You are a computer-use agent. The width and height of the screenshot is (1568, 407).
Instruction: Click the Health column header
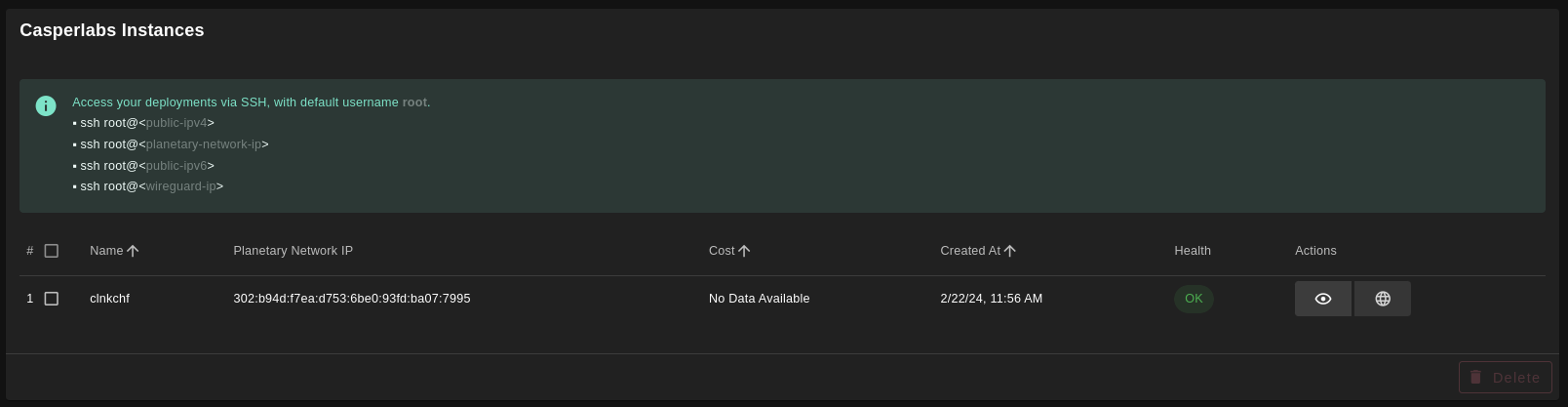pos(1192,251)
